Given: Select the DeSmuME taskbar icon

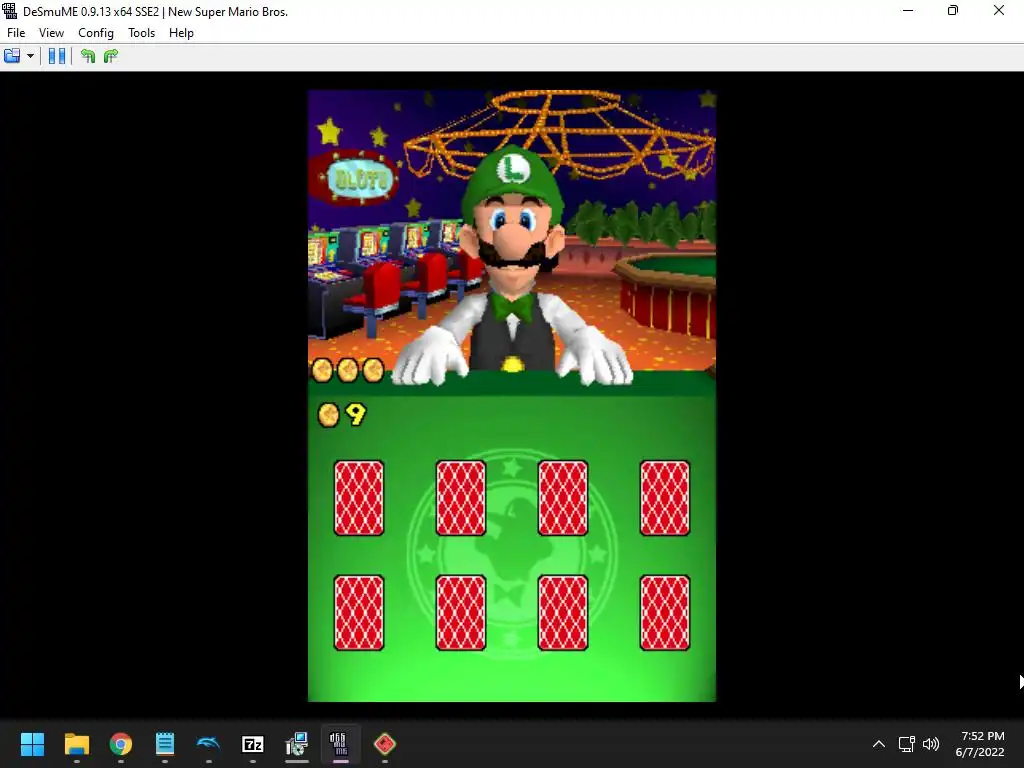Looking at the screenshot, I should [x=340, y=744].
